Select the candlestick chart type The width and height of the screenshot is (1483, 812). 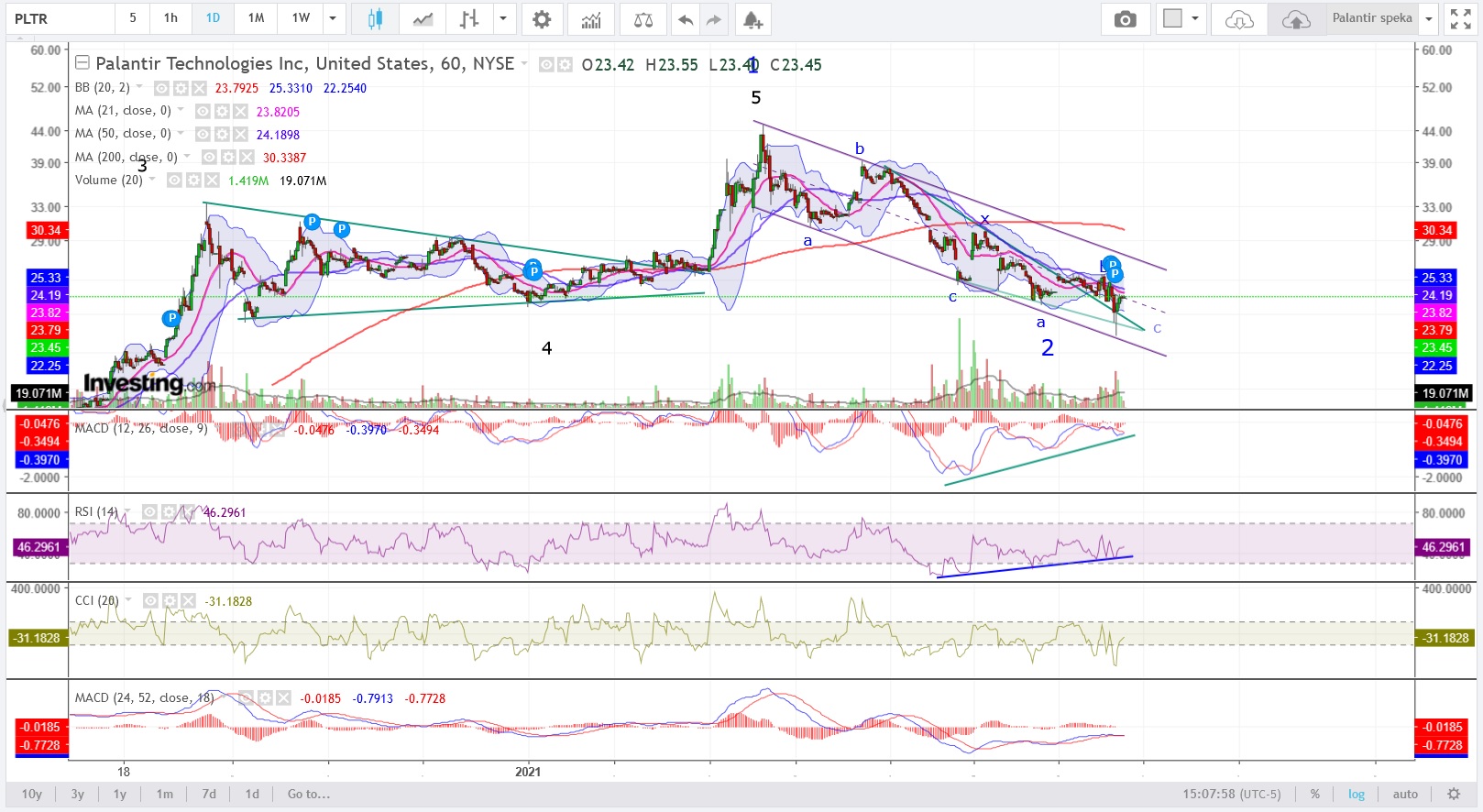[x=374, y=19]
